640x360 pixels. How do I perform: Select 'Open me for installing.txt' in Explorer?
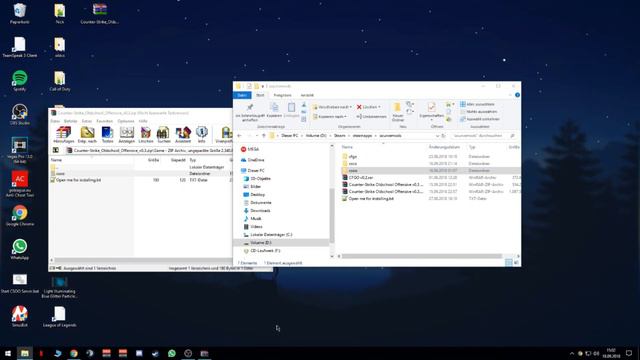point(368,198)
